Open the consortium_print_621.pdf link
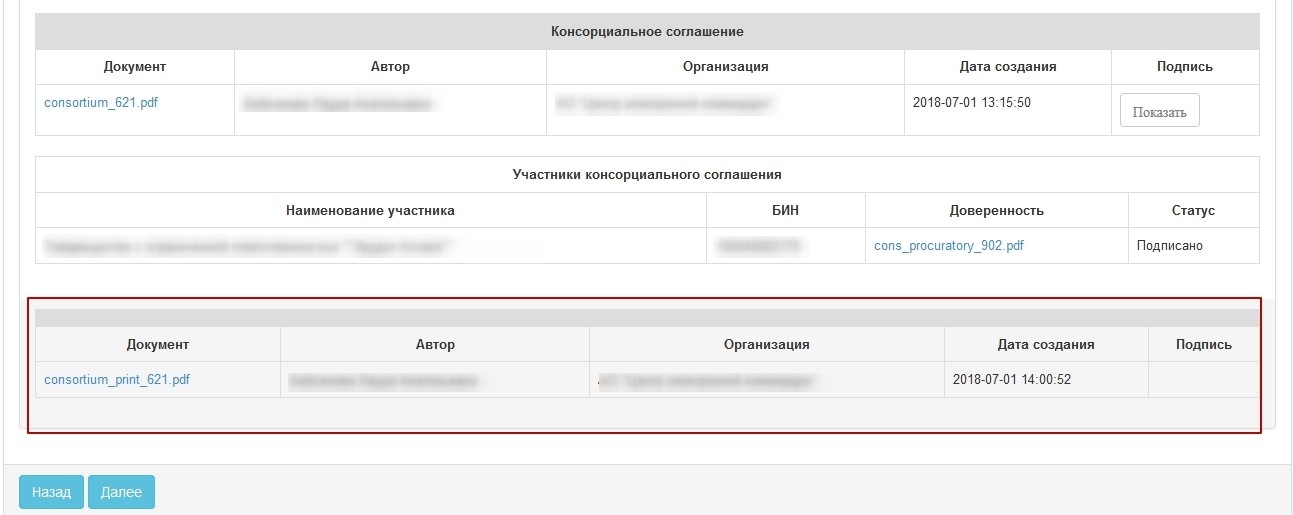1293x515 pixels. click(x=117, y=380)
